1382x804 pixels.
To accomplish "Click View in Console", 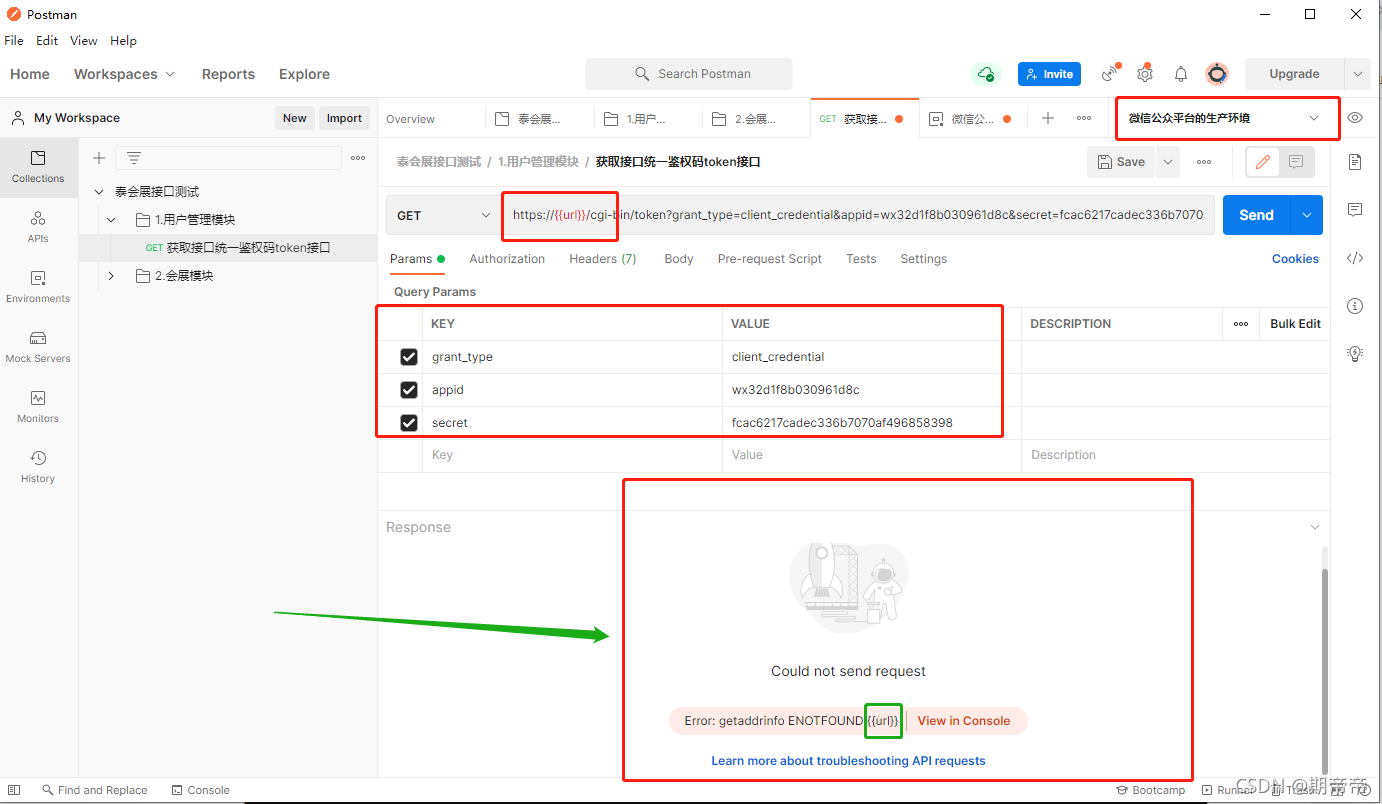I will [x=964, y=721].
